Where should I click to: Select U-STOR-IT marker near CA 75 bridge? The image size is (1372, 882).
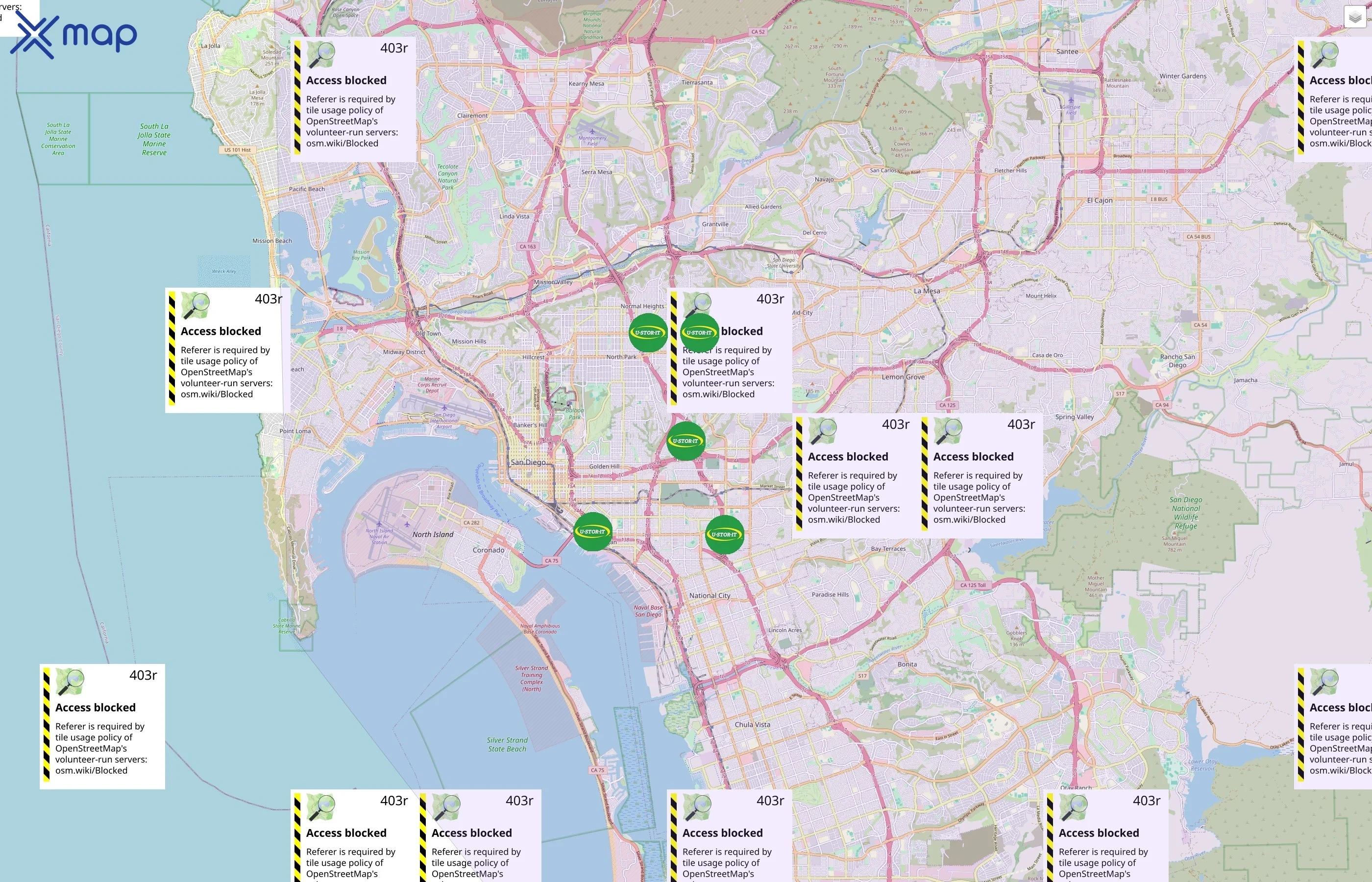(x=593, y=532)
